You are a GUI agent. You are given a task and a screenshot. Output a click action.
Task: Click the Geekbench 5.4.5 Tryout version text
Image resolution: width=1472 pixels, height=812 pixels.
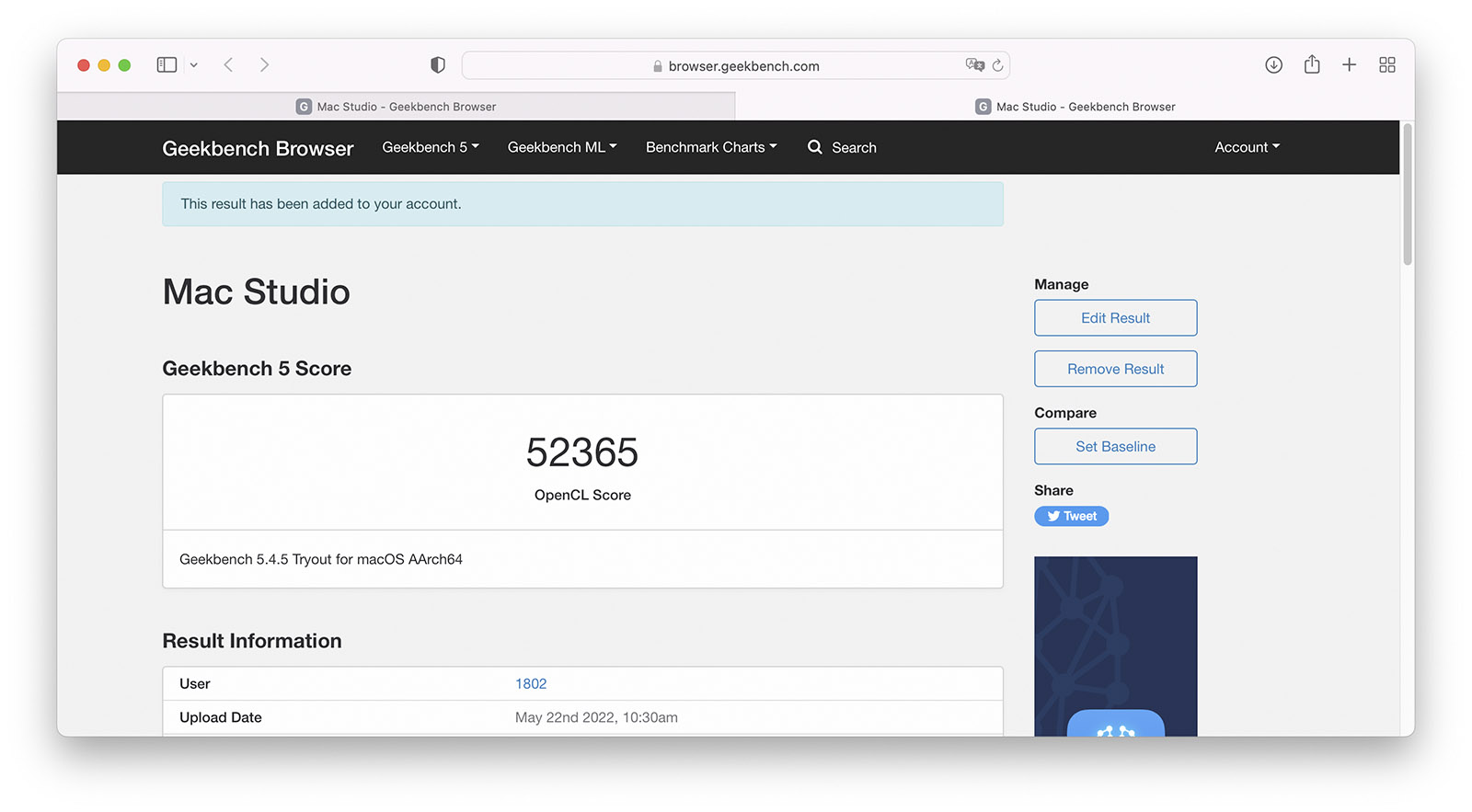click(x=321, y=559)
